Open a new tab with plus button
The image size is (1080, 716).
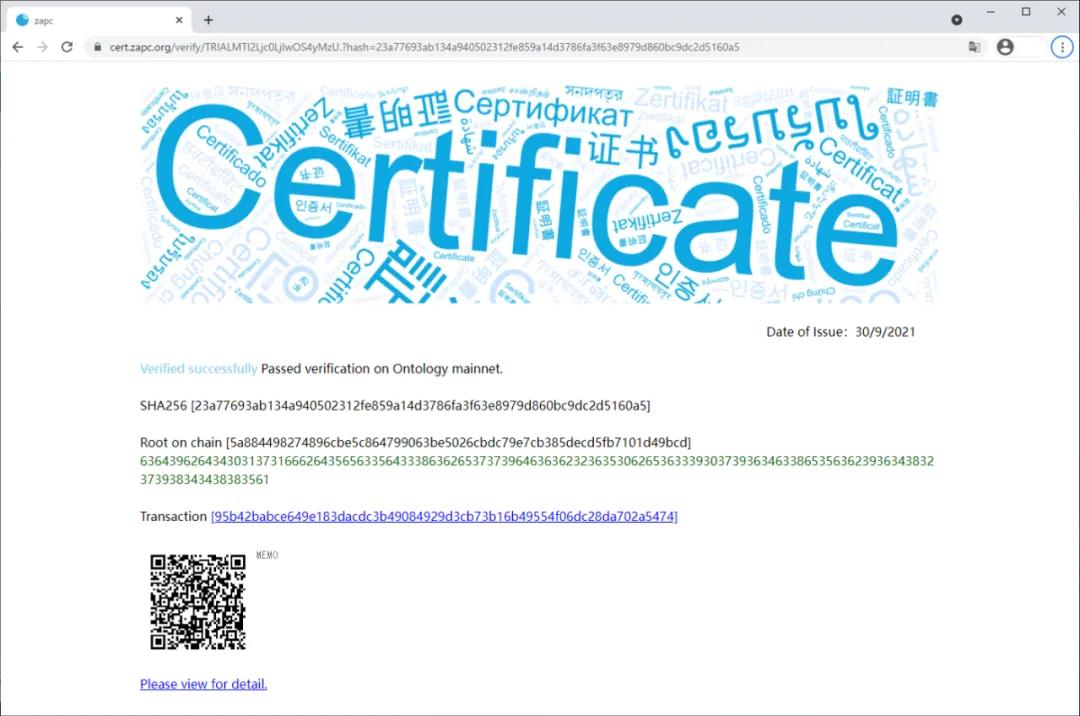[x=208, y=20]
